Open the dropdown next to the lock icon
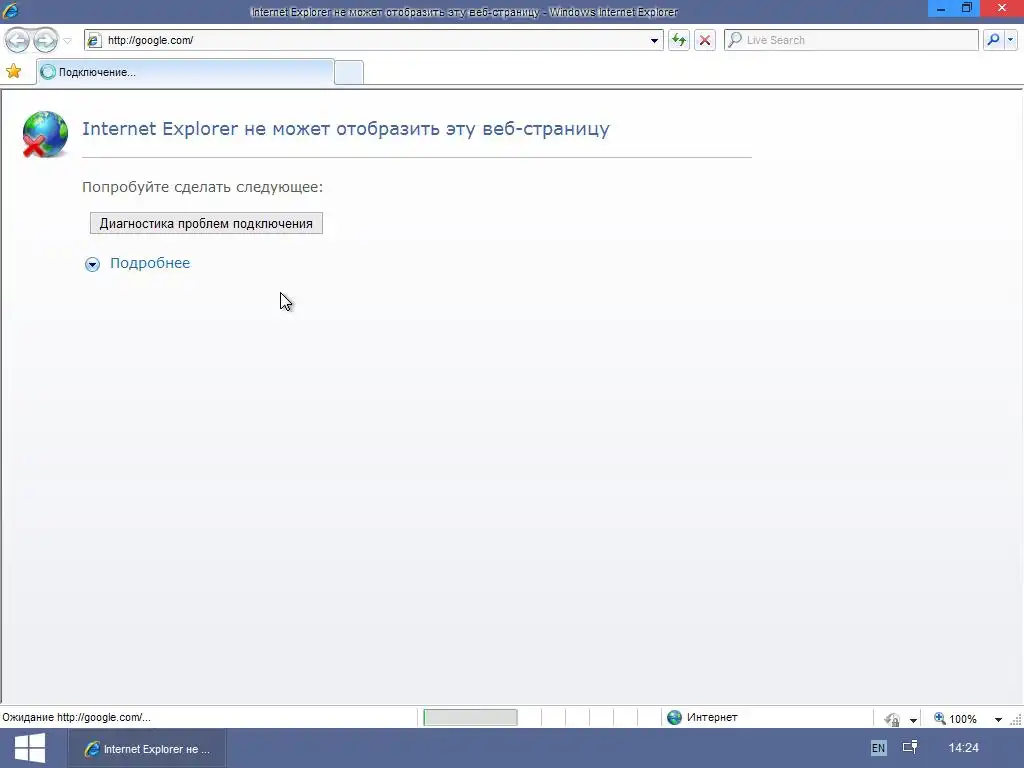The width and height of the screenshot is (1024, 768). (x=913, y=720)
